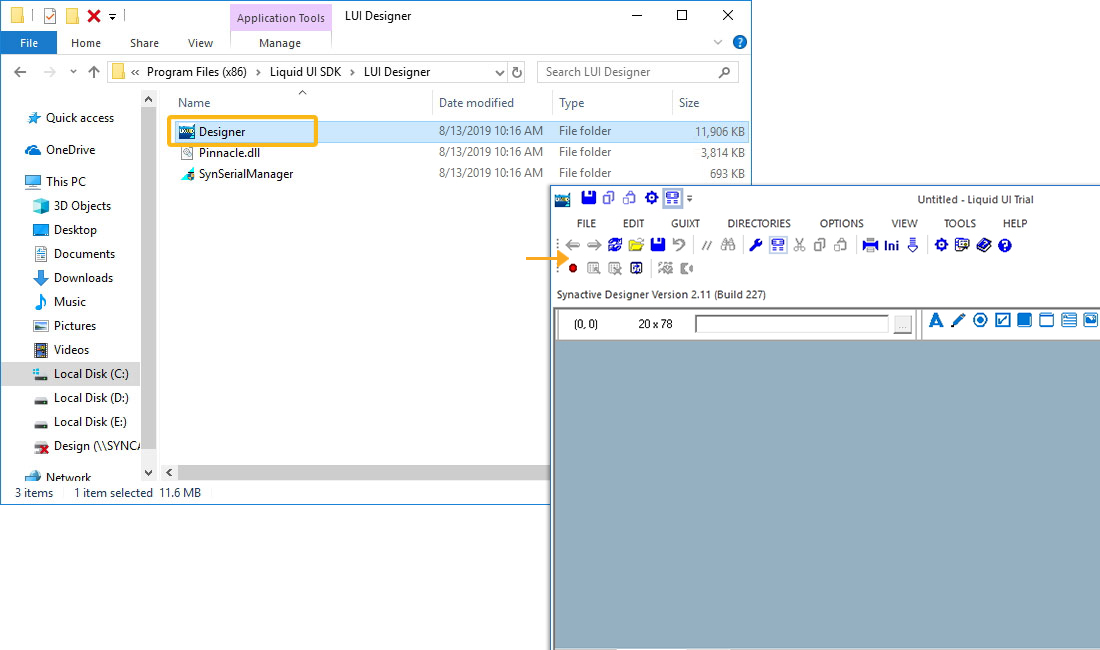The height and width of the screenshot is (650, 1100).
Task: Open the TOOLS menu in Designer
Action: click(960, 223)
